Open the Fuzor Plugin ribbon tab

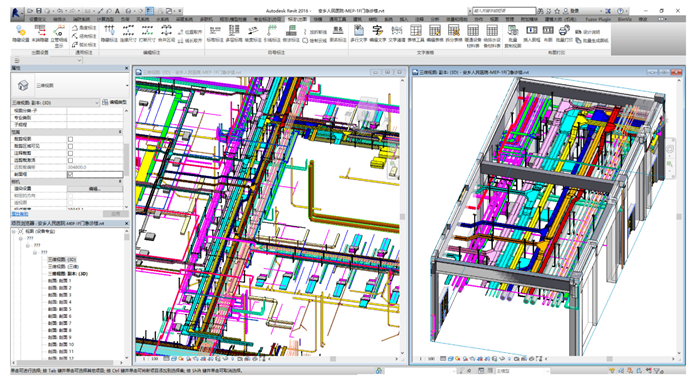point(598,19)
